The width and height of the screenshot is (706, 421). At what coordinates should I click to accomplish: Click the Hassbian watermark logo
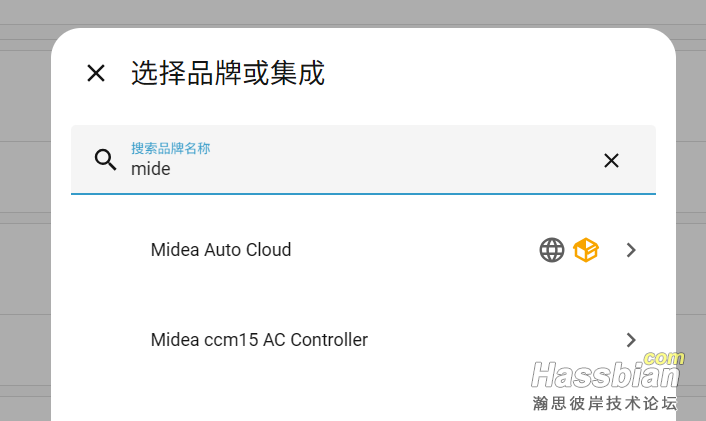point(606,375)
